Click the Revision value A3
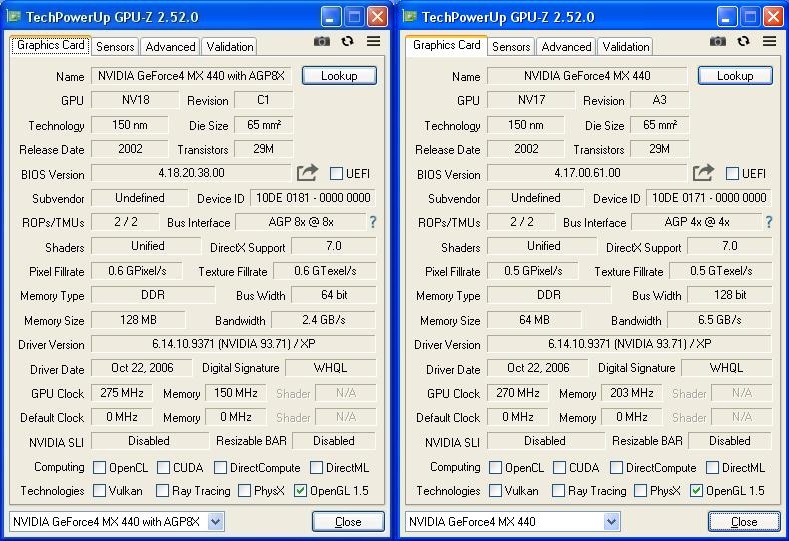Screen dimensions: 789x541 point(660,100)
